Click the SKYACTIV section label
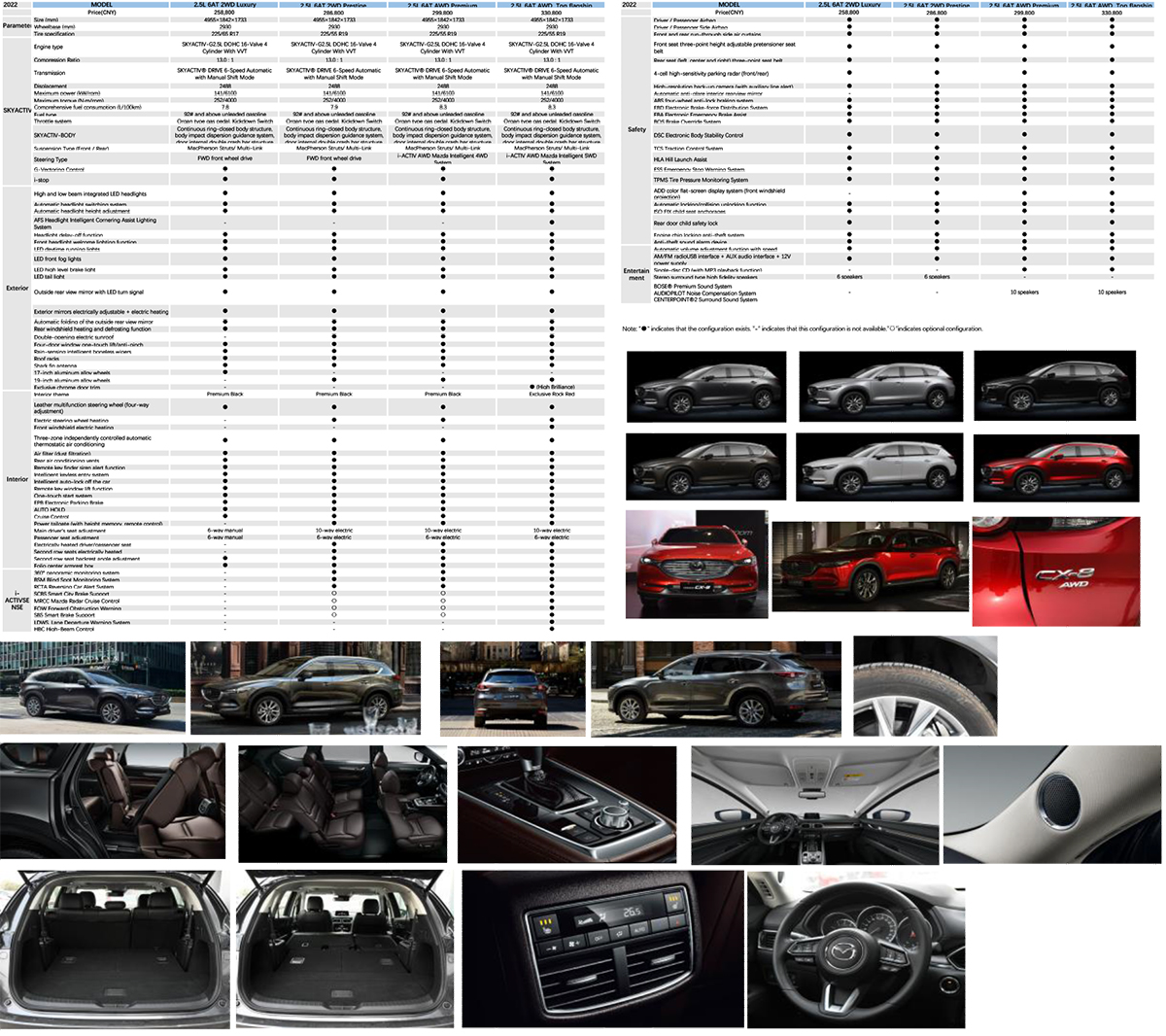1166x1036 pixels. tap(17, 111)
